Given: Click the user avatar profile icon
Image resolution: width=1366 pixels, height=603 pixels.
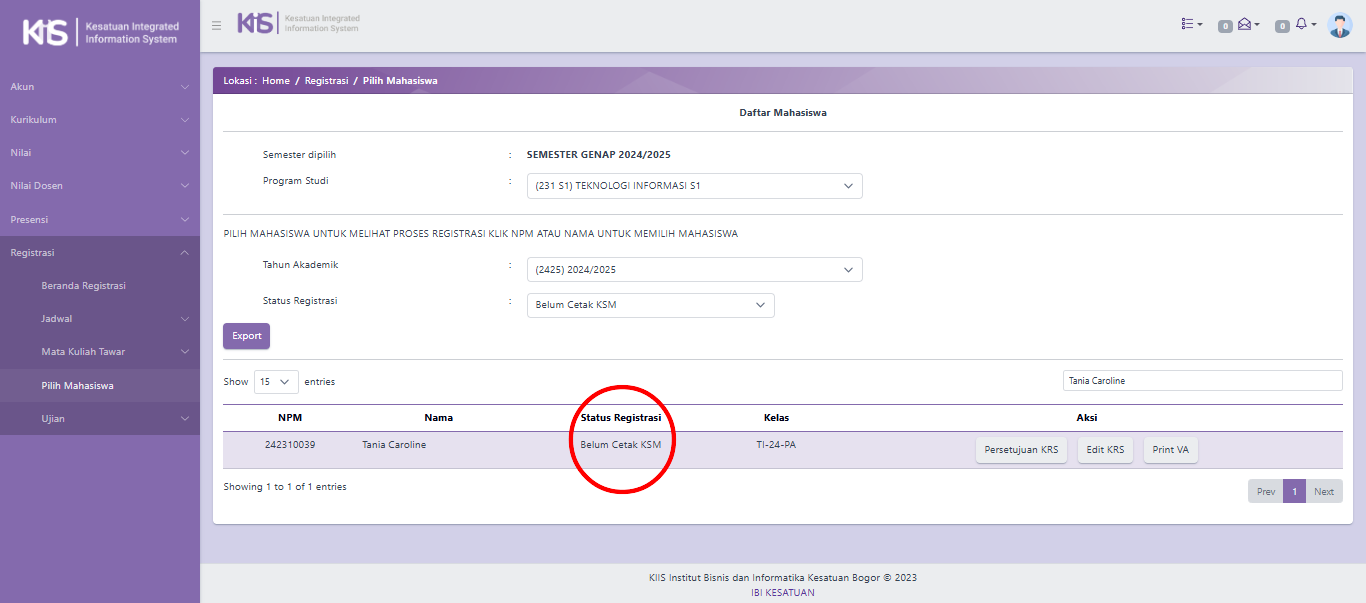Looking at the screenshot, I should (x=1340, y=25).
